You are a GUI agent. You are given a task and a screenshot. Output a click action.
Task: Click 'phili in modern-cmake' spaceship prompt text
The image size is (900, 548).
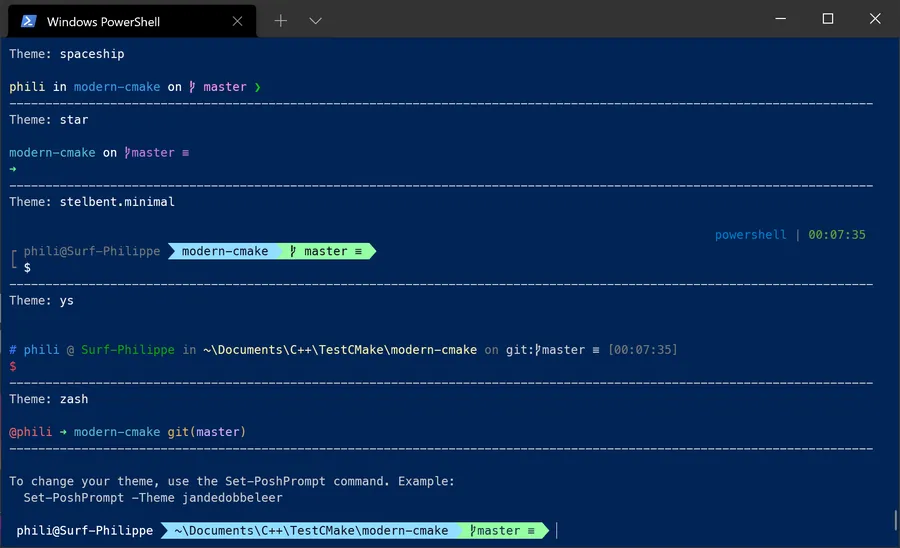(84, 87)
